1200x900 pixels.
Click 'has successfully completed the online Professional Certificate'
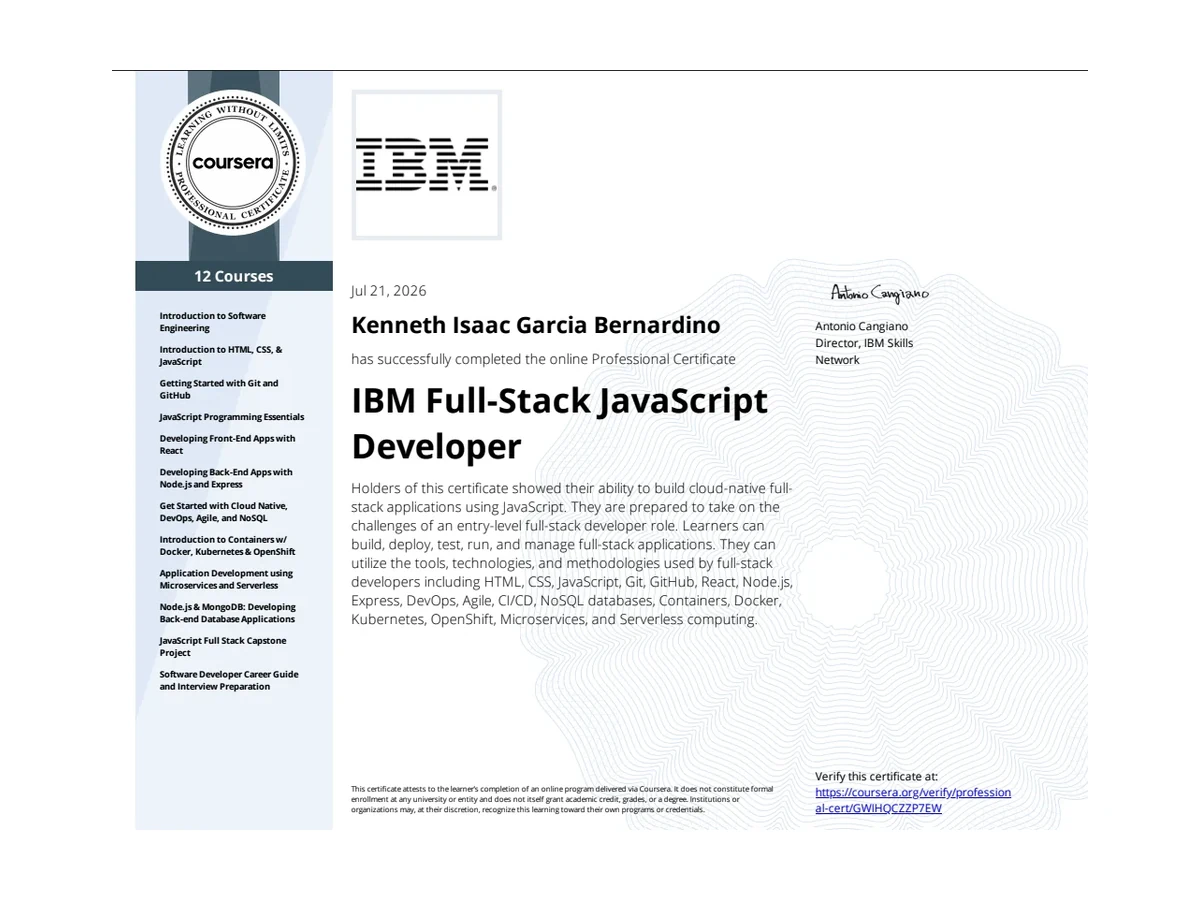pos(543,359)
